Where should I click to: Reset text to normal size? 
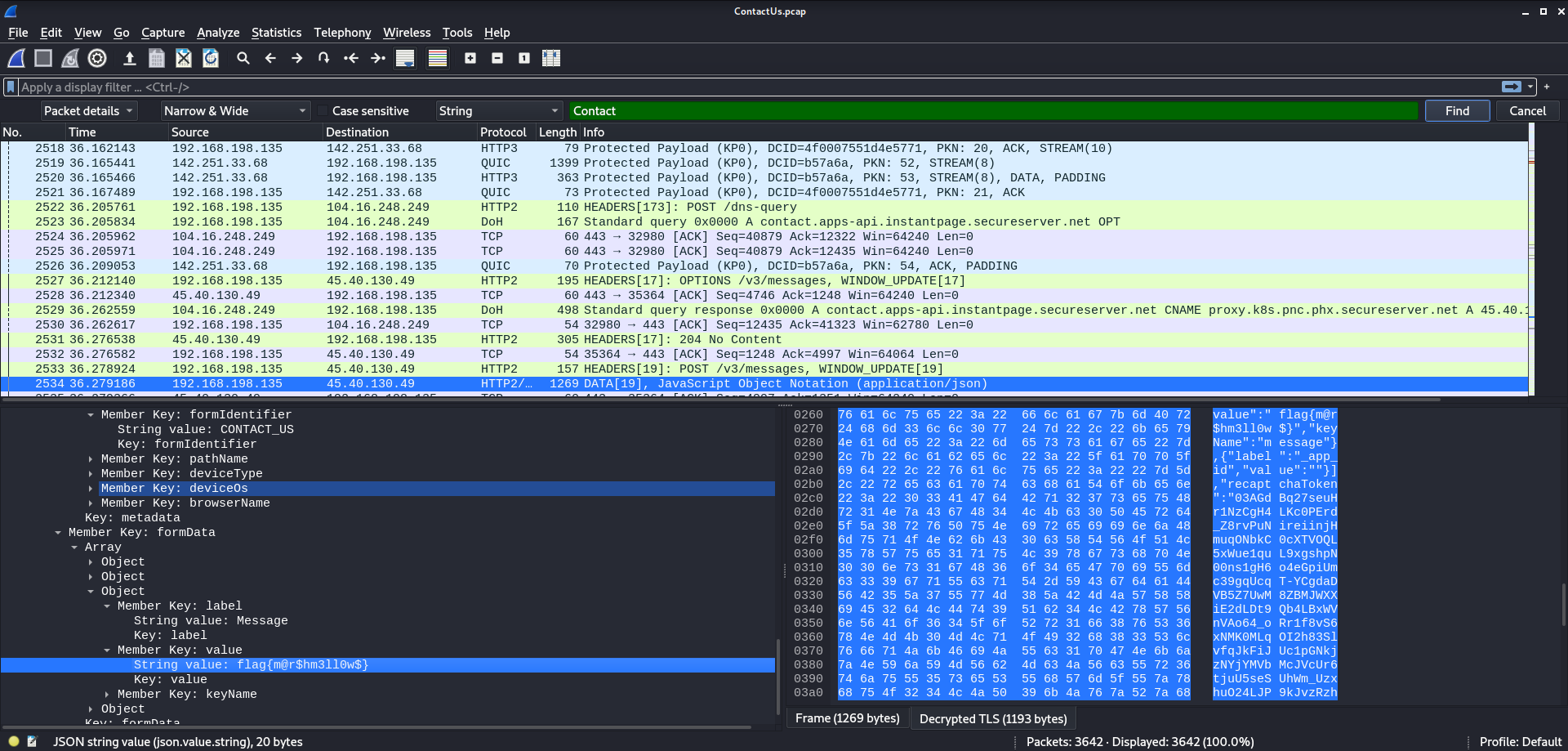pyautogui.click(x=524, y=58)
